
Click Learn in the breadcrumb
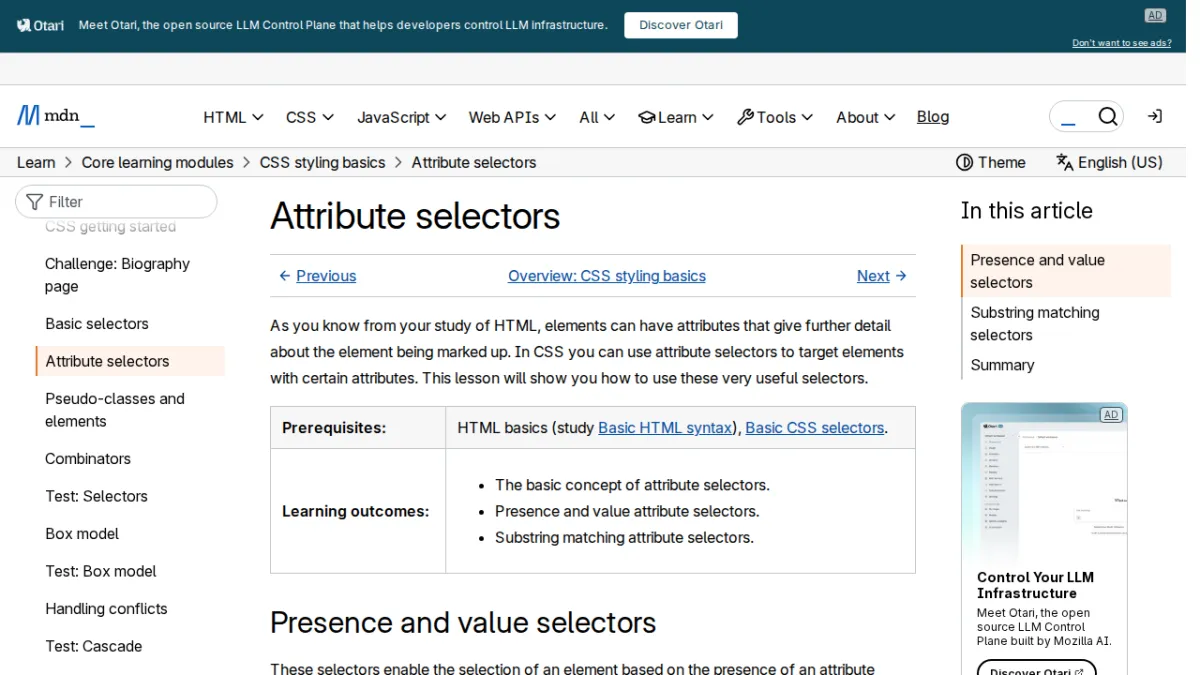[x=36, y=162]
